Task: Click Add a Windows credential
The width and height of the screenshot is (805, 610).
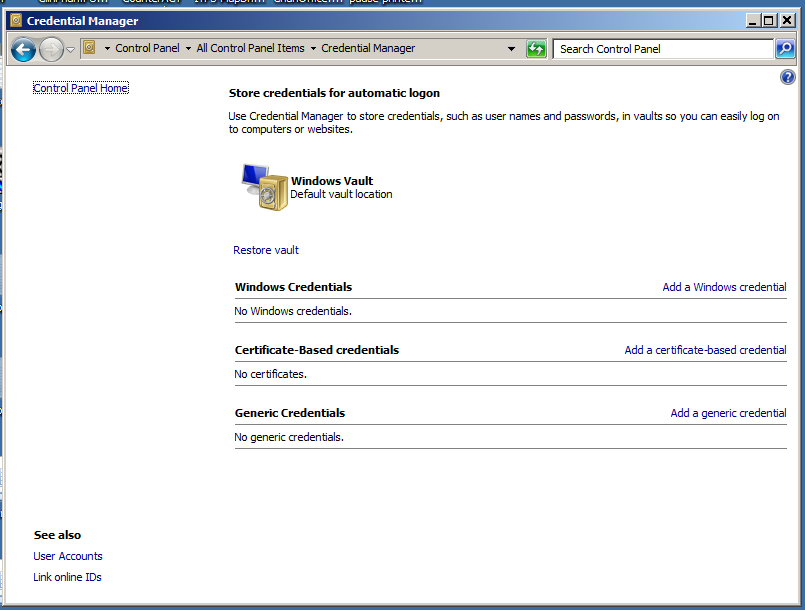Action: tap(724, 287)
